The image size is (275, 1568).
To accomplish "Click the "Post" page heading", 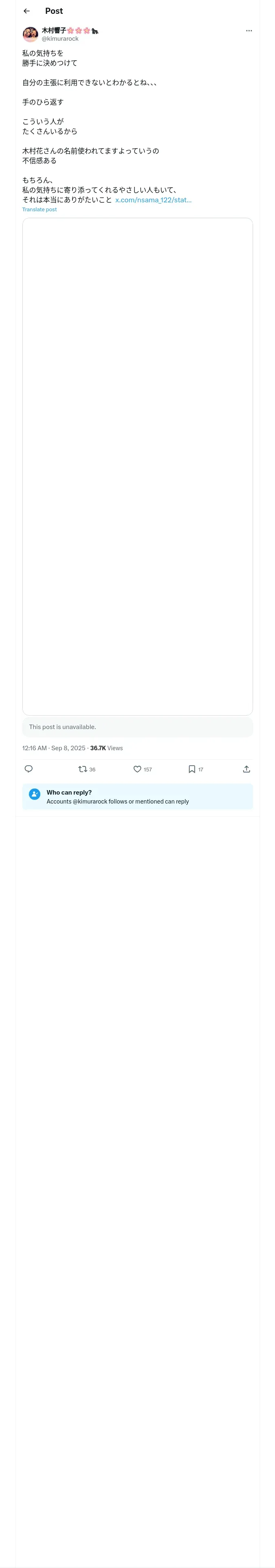I will tap(54, 11).
